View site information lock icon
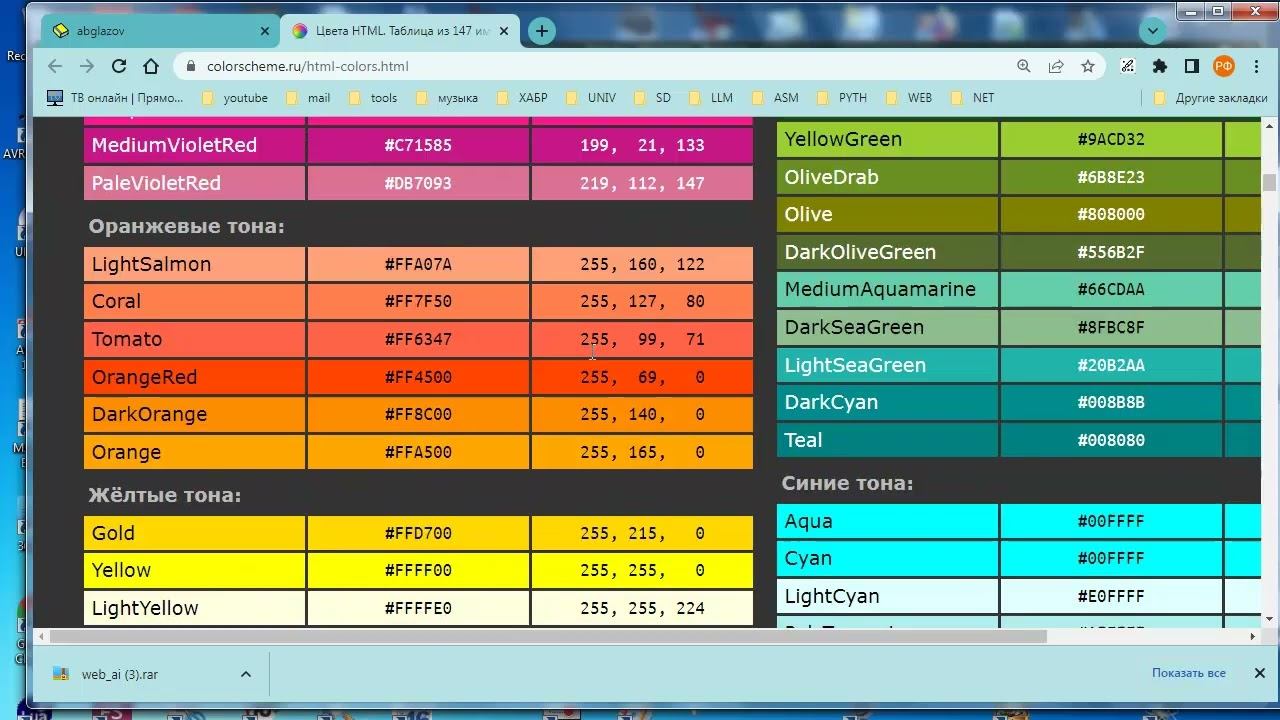The image size is (1280, 720). [x=190, y=67]
